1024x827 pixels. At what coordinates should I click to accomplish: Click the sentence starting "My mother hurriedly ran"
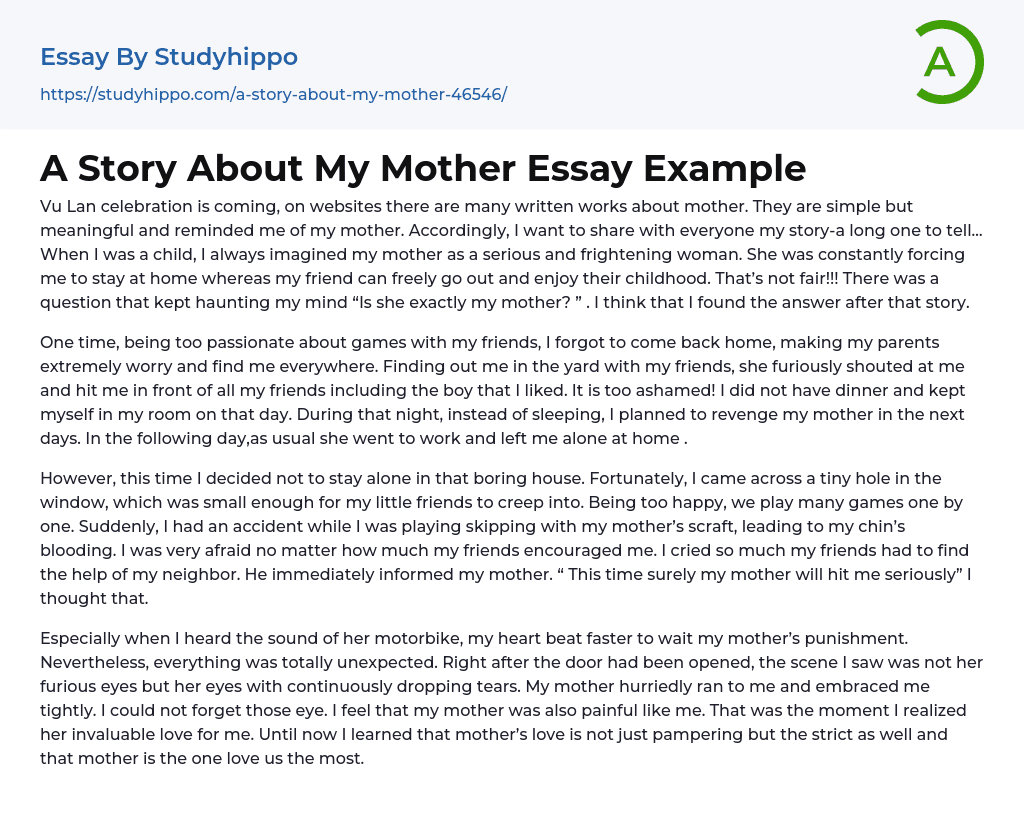coord(700,686)
